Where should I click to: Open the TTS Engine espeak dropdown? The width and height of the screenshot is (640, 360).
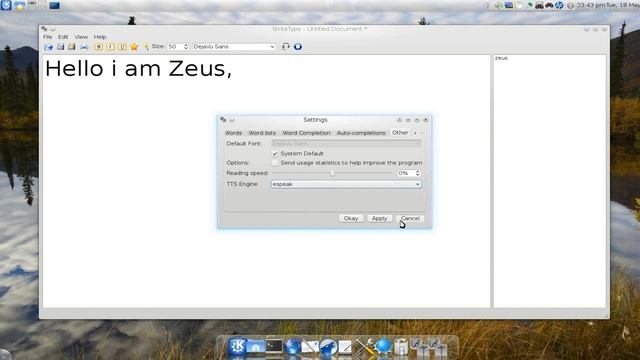[x=346, y=184]
